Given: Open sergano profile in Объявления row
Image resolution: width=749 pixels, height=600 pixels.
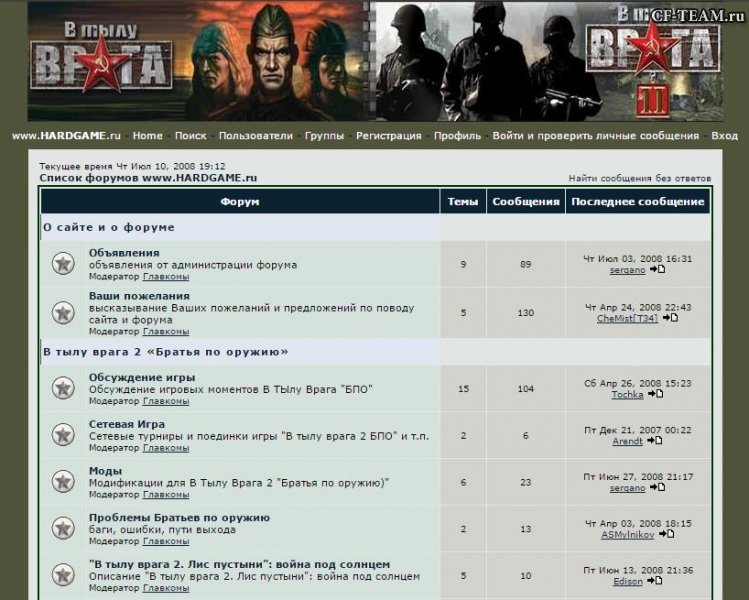Looking at the screenshot, I should (x=628, y=270).
